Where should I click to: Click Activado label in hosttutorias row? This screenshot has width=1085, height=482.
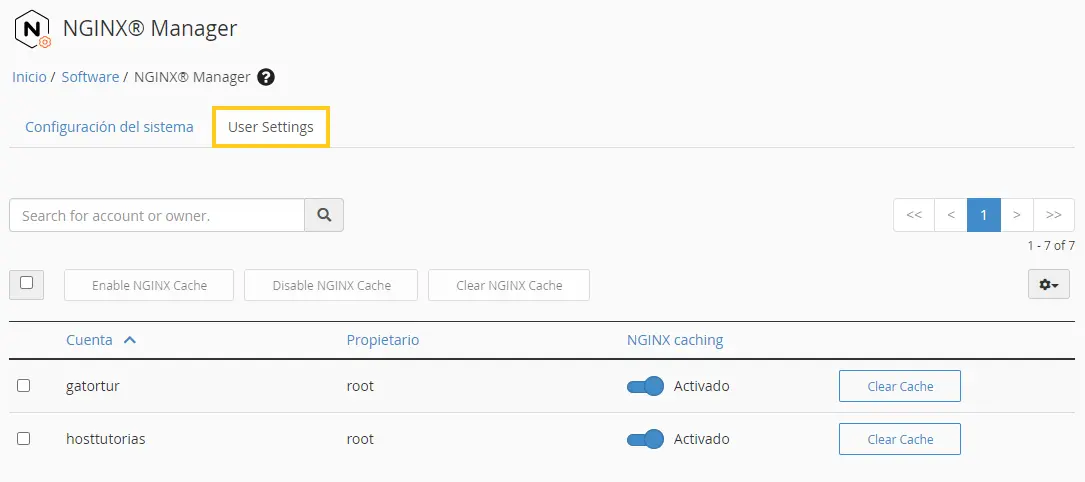coord(702,438)
